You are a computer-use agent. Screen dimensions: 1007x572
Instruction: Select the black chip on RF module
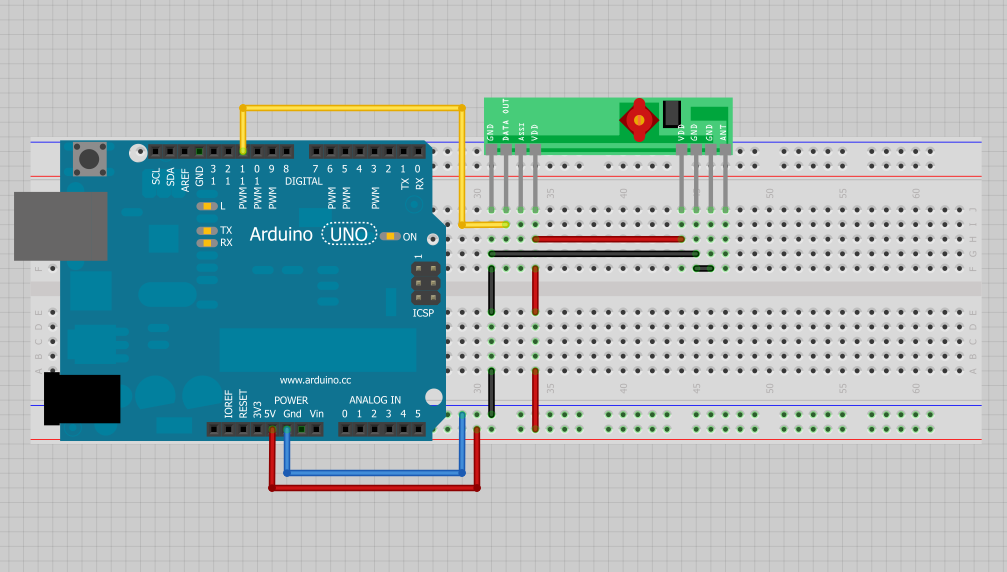point(672,114)
